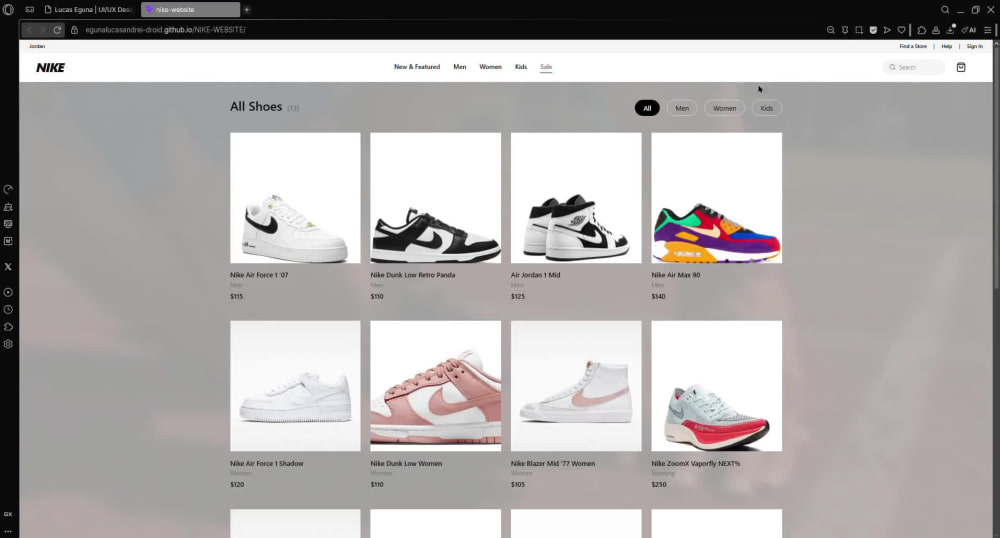Go back to the previous page
The image size is (1000, 538).
click(29, 30)
